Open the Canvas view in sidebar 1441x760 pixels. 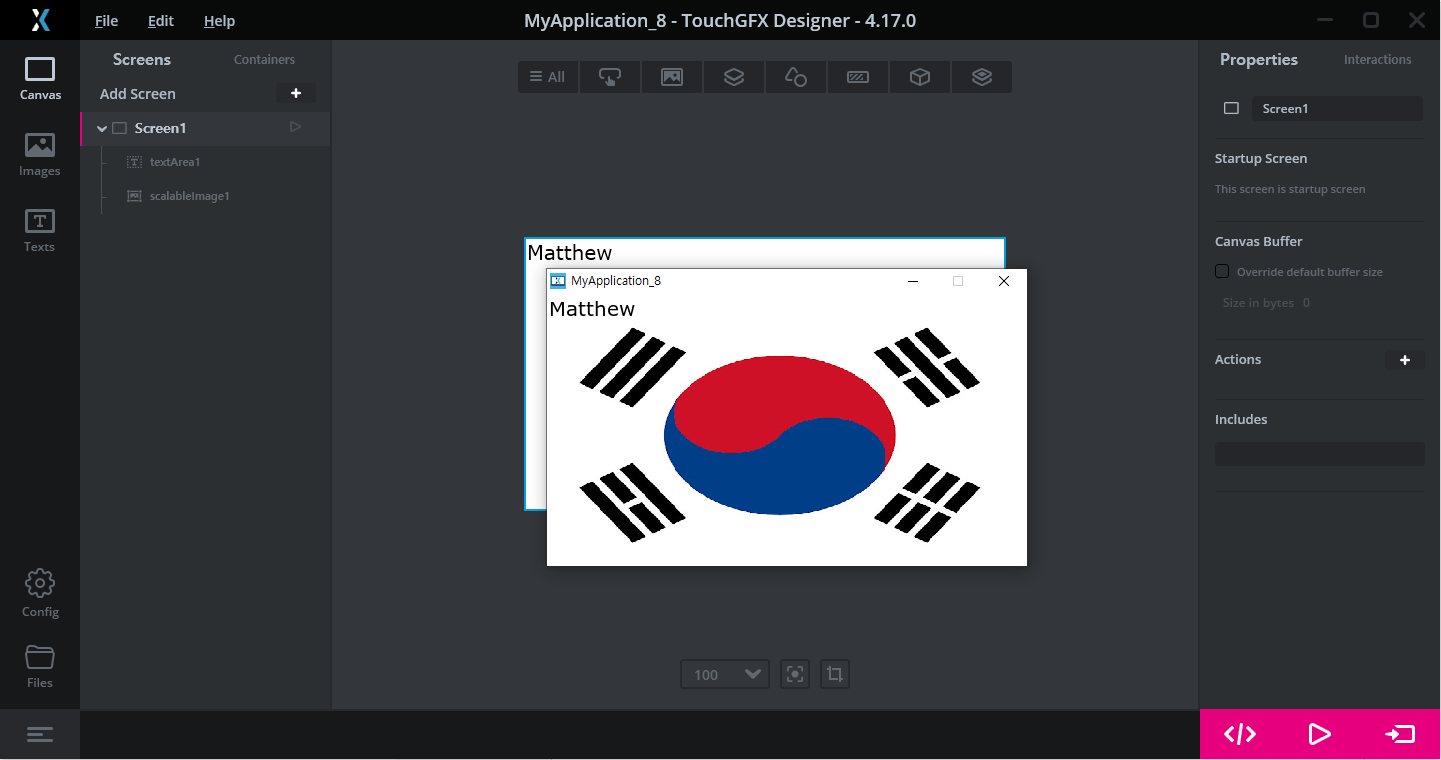tap(40, 79)
